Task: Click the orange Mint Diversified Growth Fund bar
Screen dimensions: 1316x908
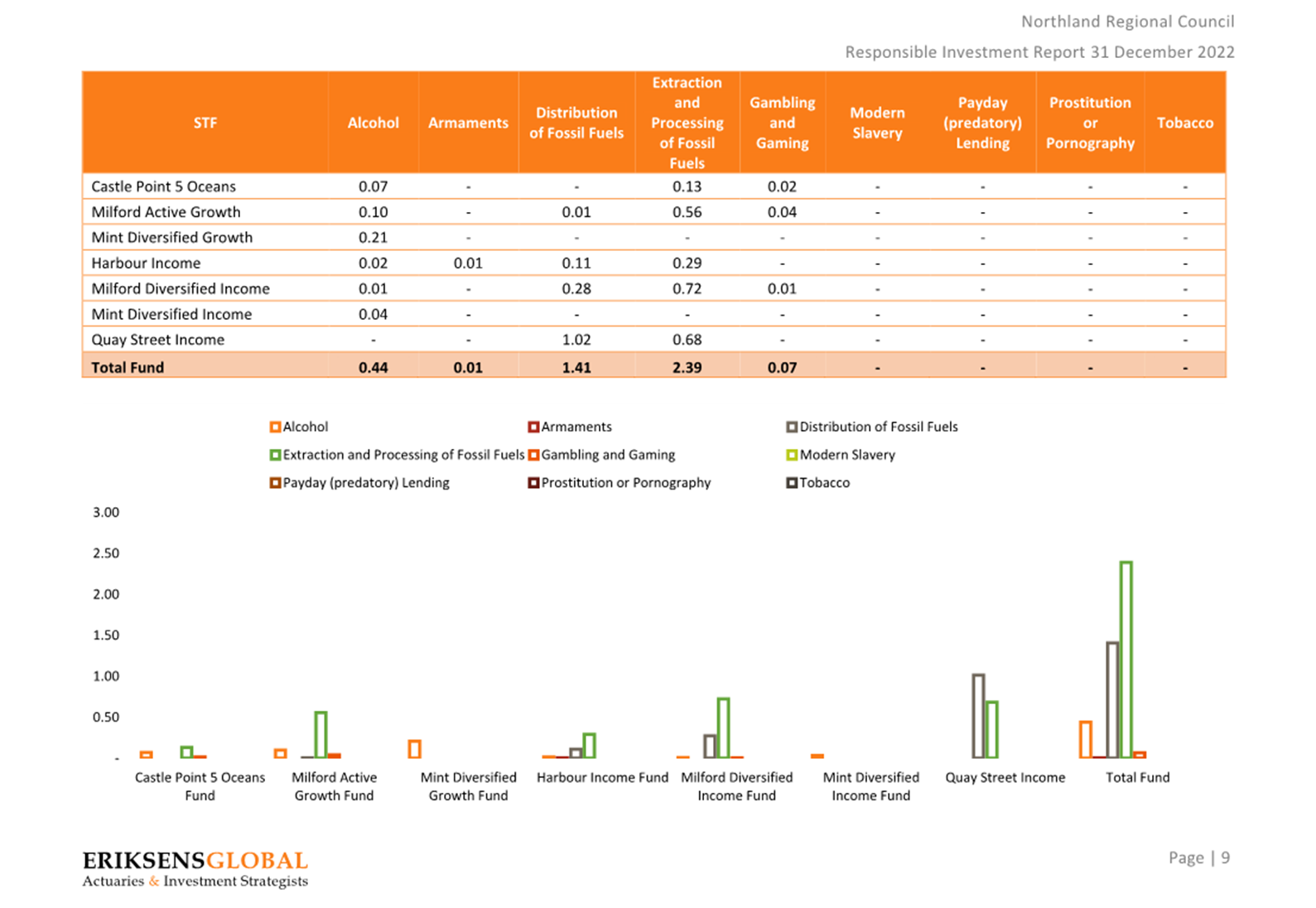Action: 415,749
